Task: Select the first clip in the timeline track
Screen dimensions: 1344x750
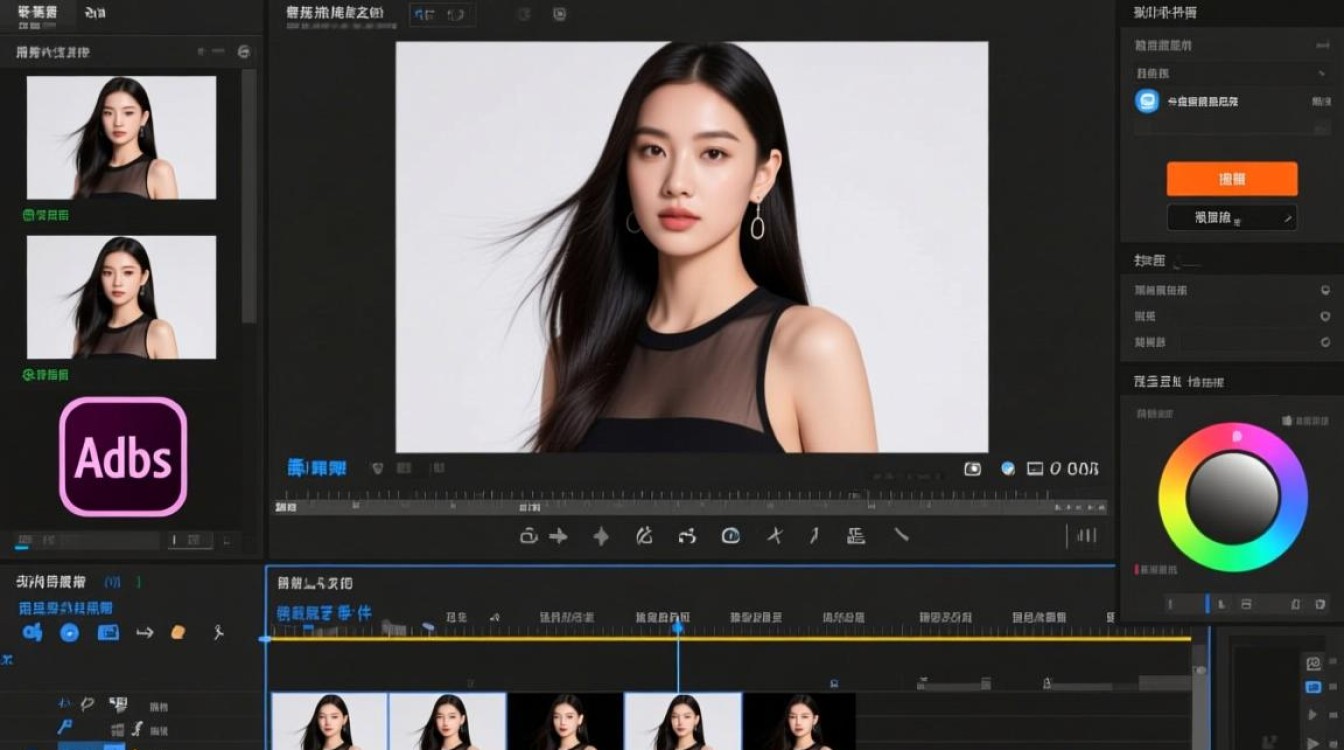Action: [x=329, y=721]
